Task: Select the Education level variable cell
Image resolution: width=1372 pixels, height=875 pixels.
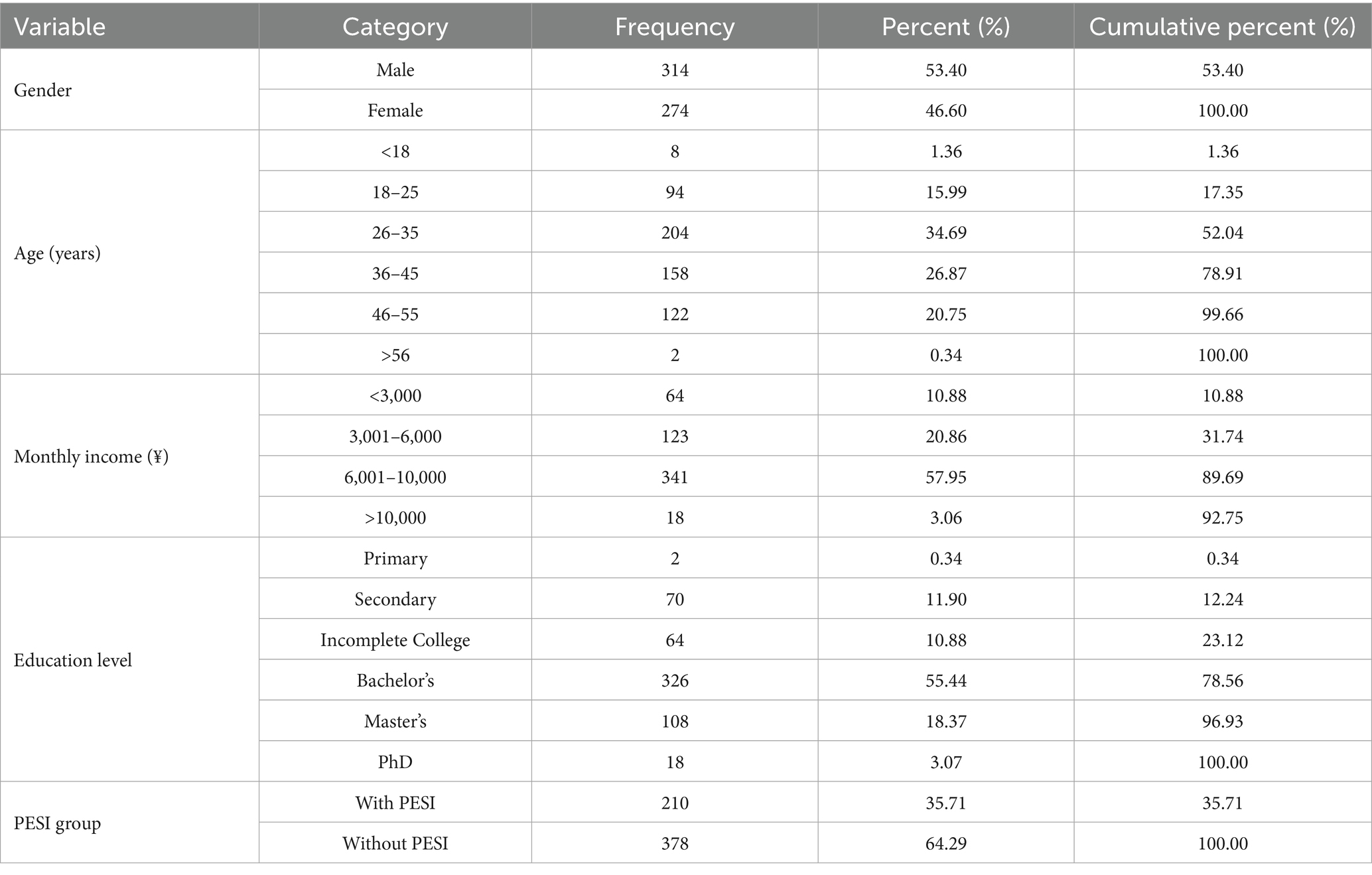Action: pos(73,660)
